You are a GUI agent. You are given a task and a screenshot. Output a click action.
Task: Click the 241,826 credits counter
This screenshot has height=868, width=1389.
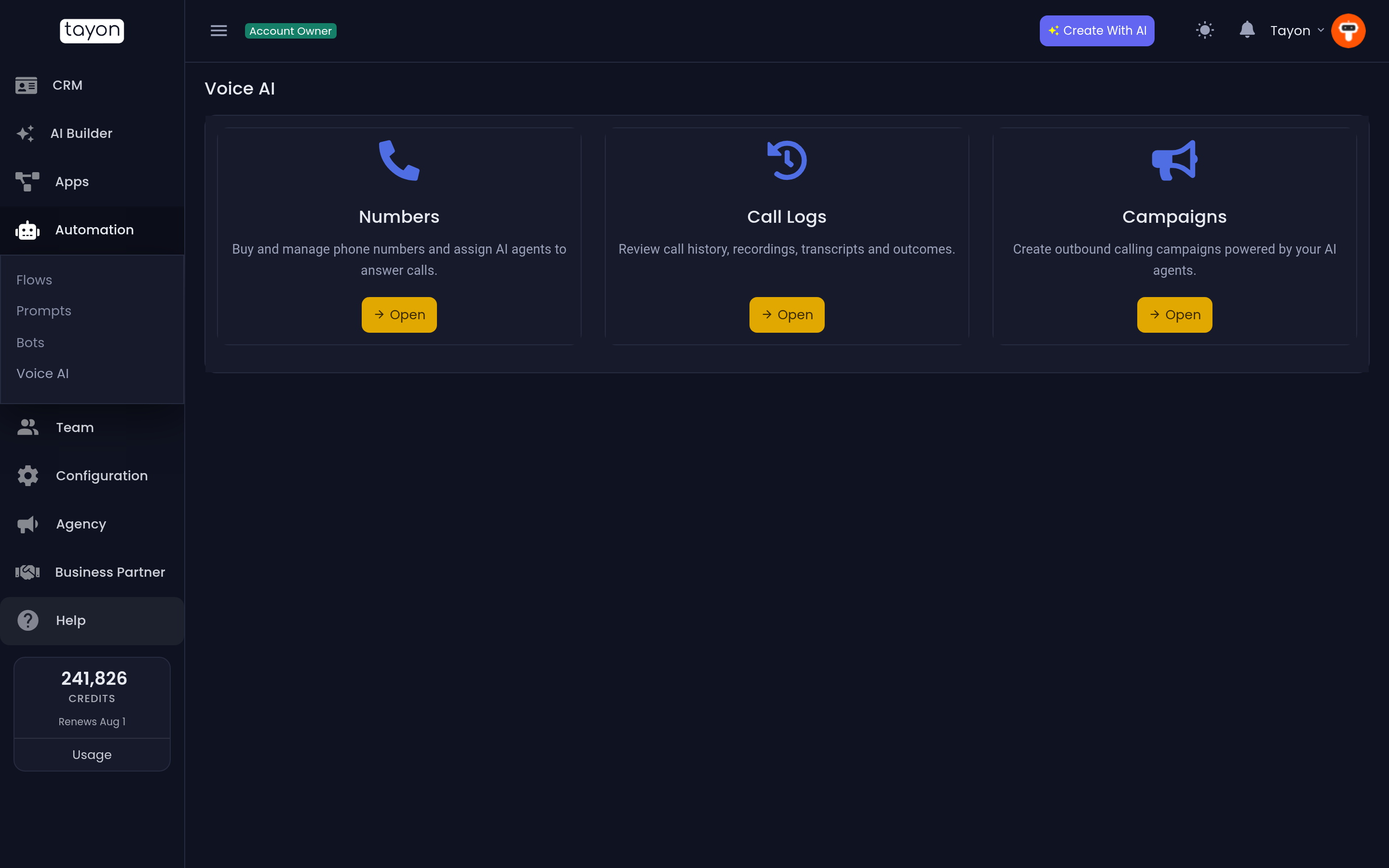pos(94,678)
